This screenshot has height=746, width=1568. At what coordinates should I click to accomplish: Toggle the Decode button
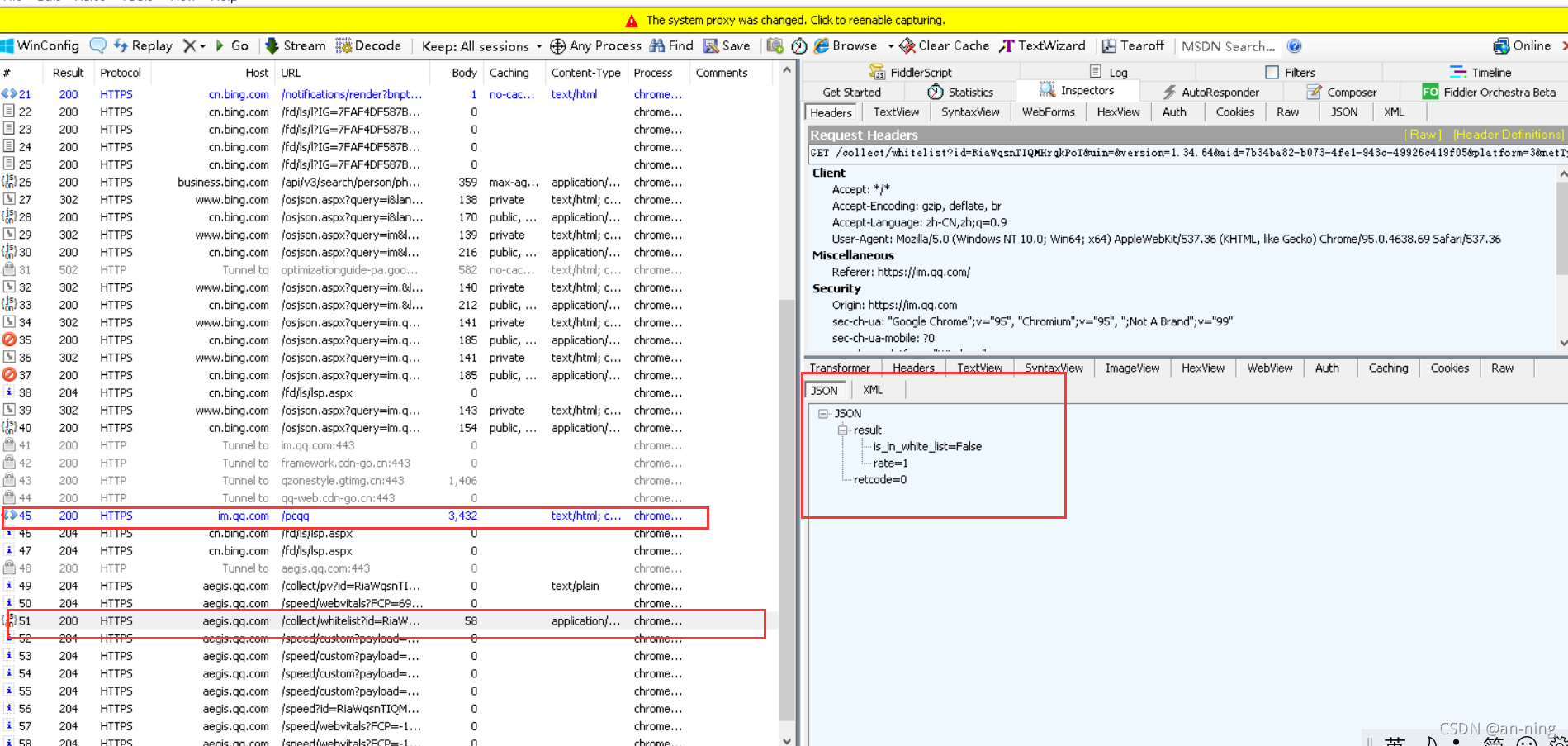(368, 46)
